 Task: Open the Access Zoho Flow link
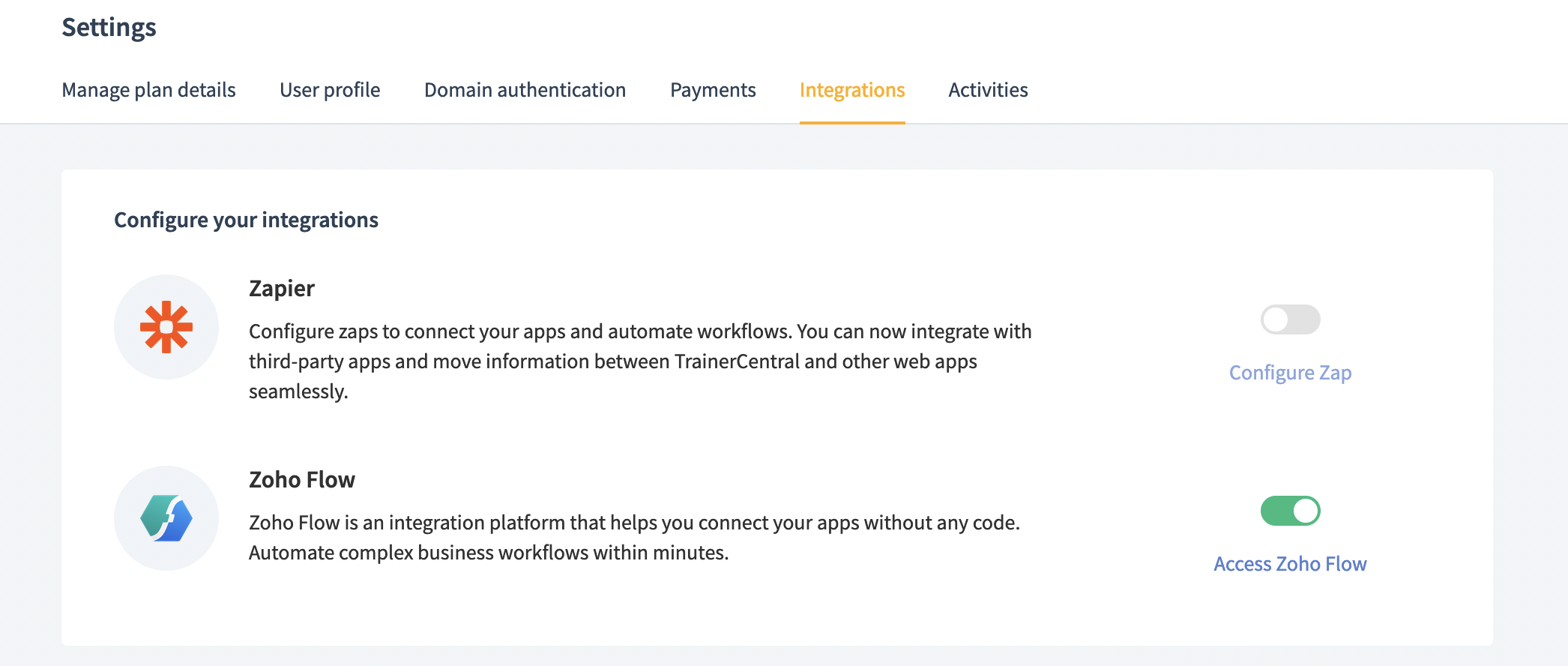1290,564
